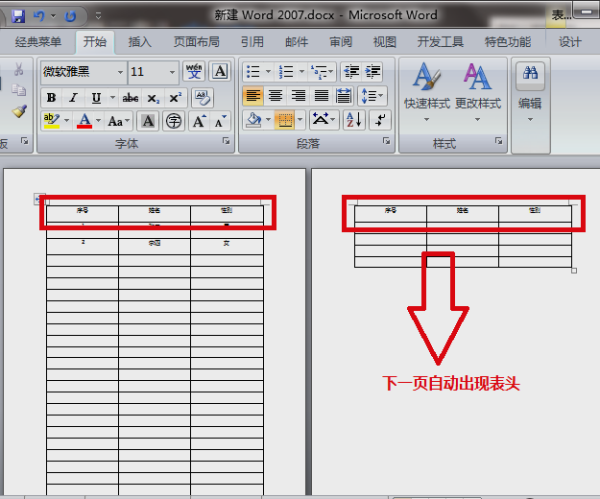Clear formatting with the eraser icon

coord(202,98)
